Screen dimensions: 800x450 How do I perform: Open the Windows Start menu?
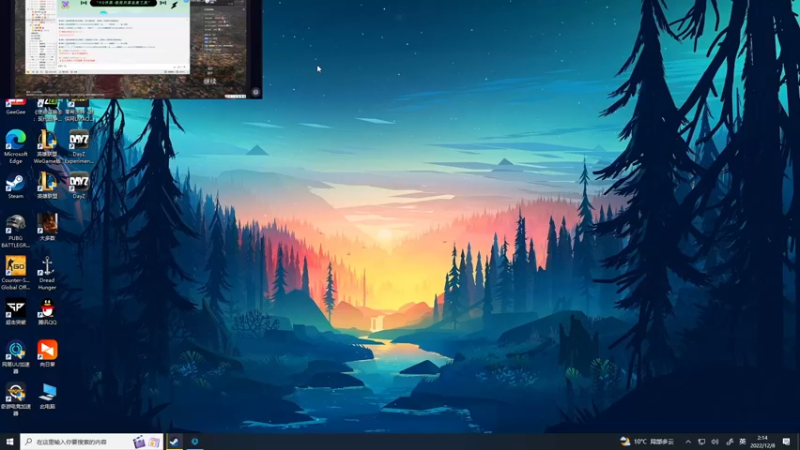coord(10,442)
